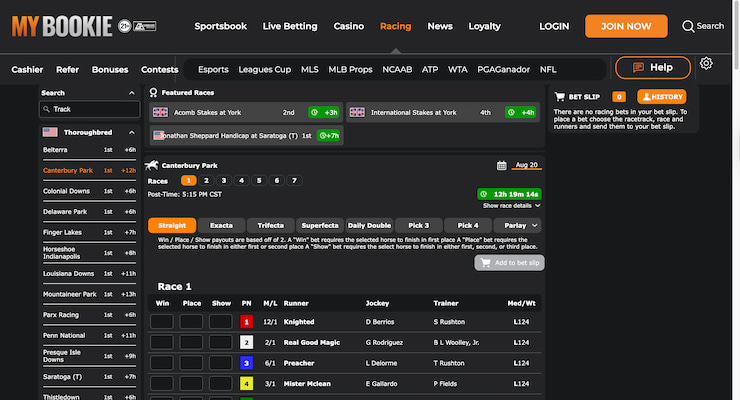Viewport: 740px width, 400px height.
Task: Tick the Place box for Real Good Magic
Action: pos(191,342)
